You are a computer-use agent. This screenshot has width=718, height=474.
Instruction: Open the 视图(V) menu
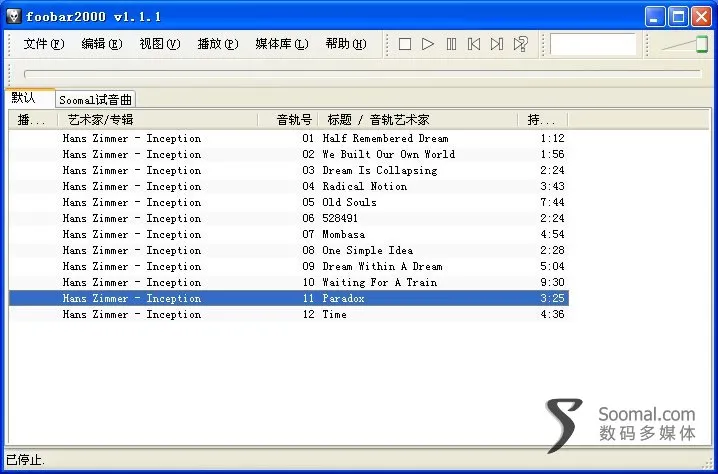(160, 44)
